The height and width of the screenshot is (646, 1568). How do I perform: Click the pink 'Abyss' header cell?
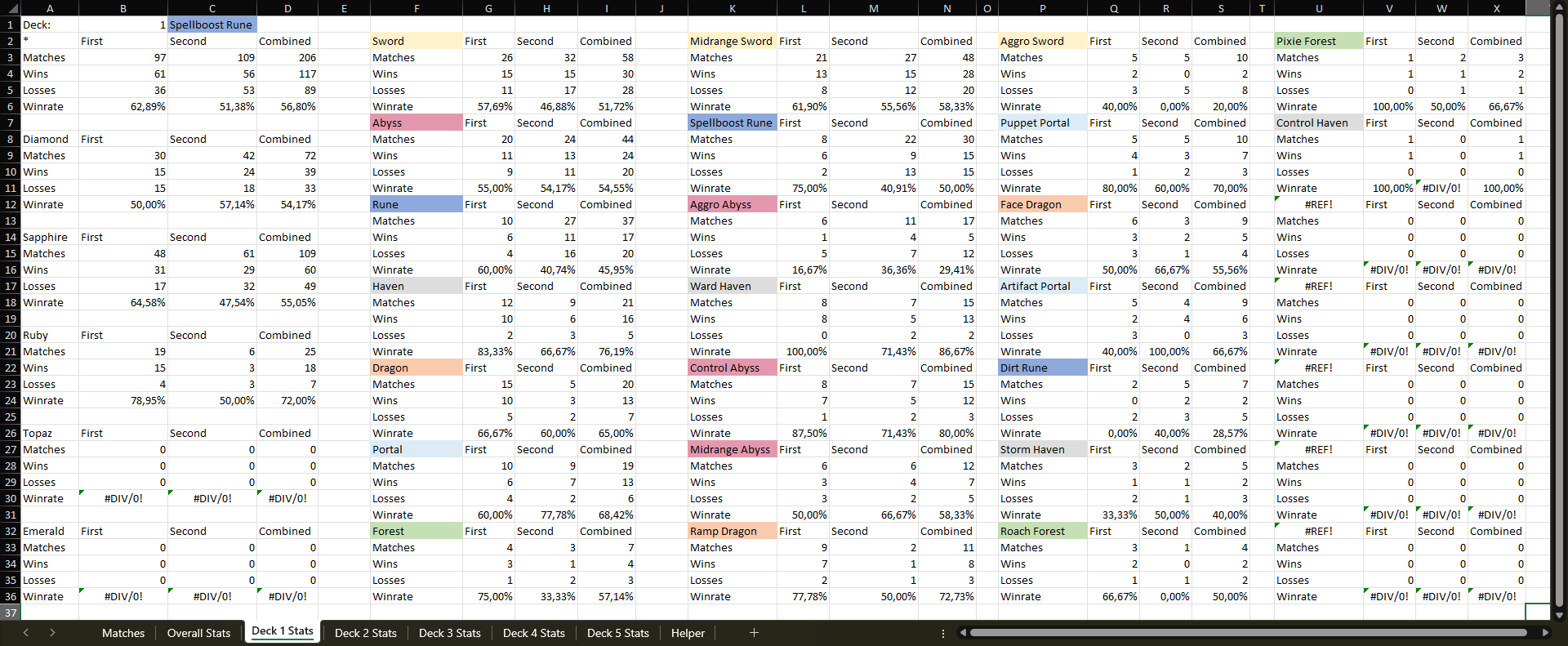pyautogui.click(x=416, y=123)
